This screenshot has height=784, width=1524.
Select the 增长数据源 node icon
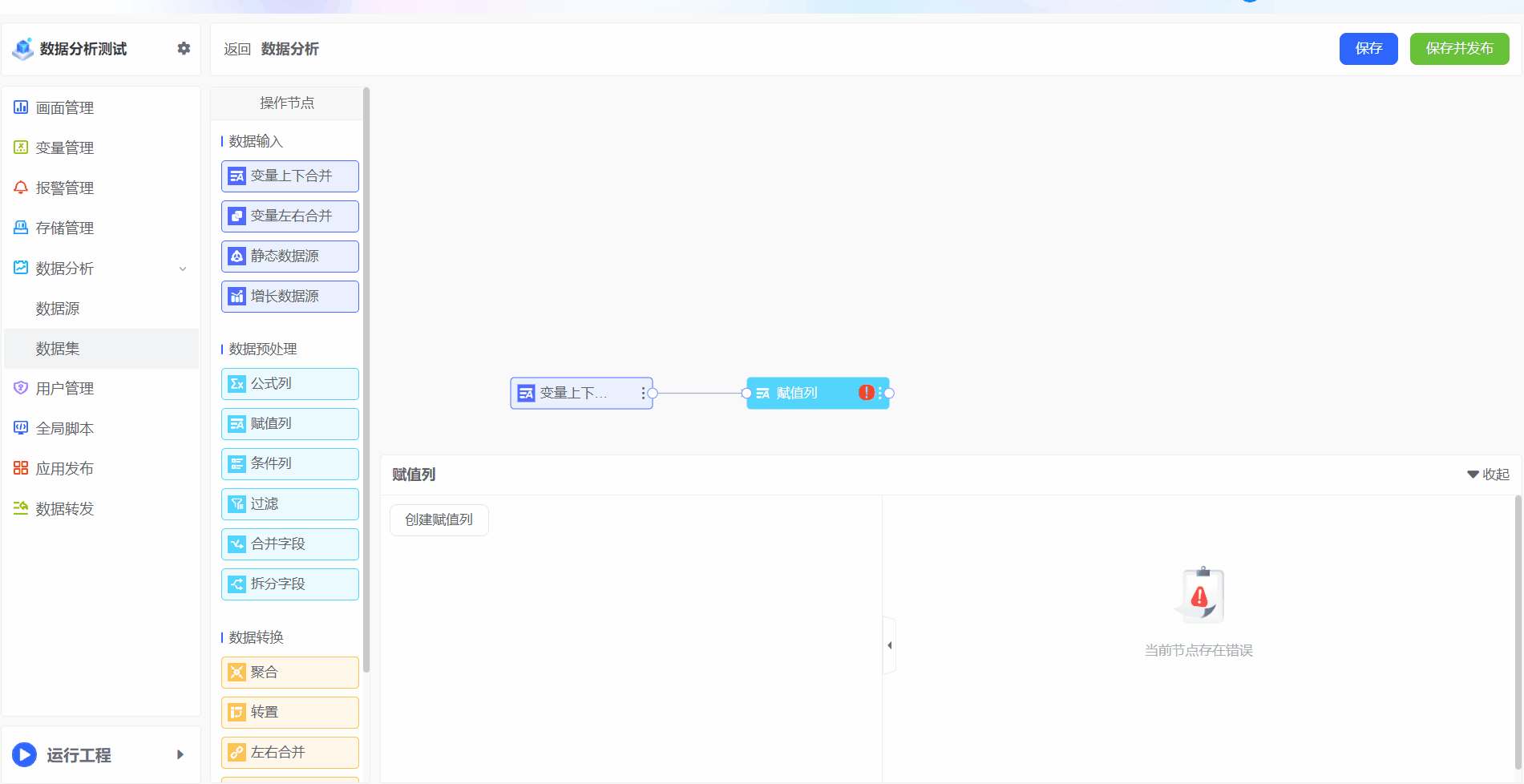click(236, 297)
